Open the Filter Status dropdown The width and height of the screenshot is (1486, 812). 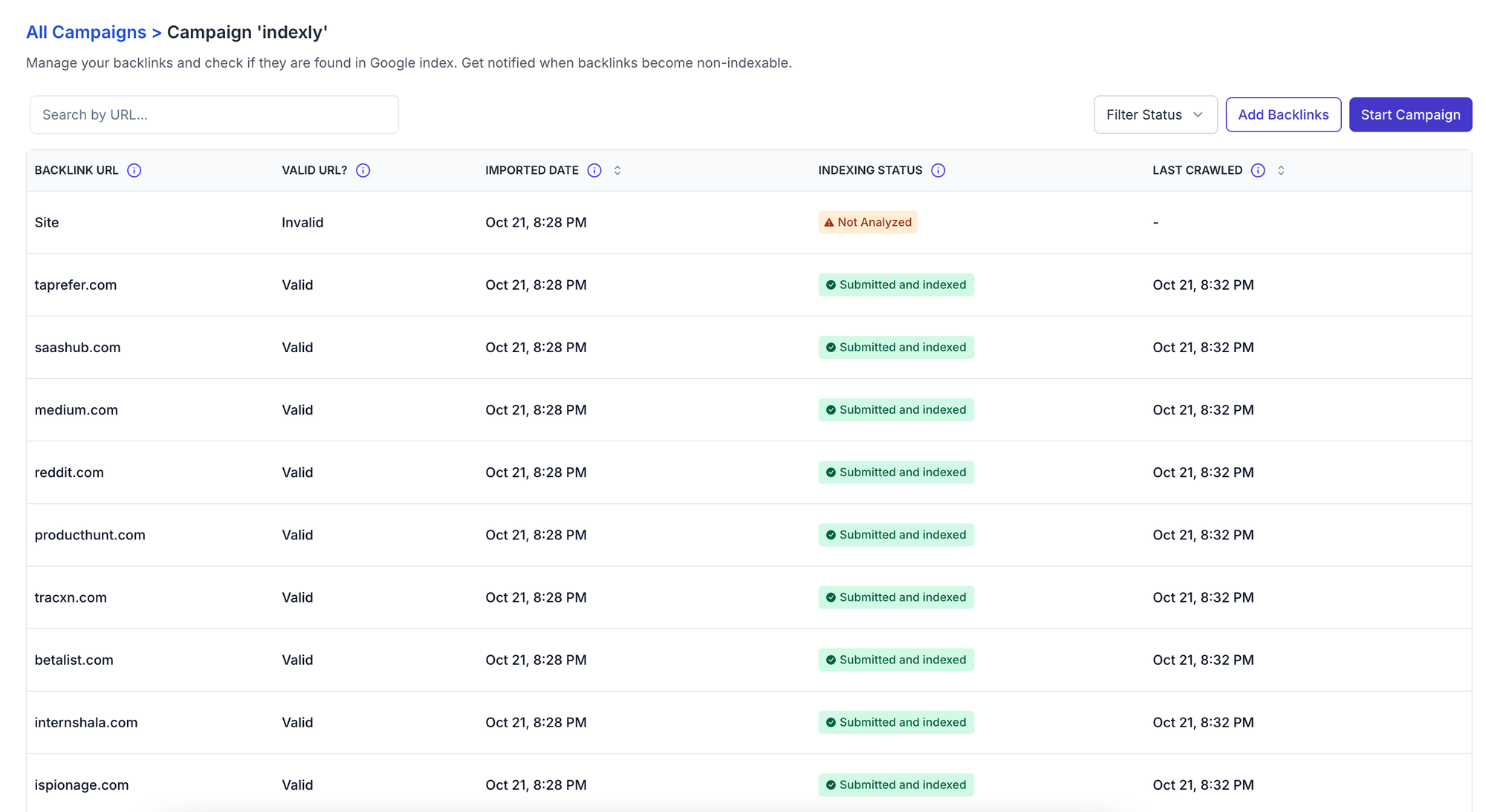(x=1155, y=114)
